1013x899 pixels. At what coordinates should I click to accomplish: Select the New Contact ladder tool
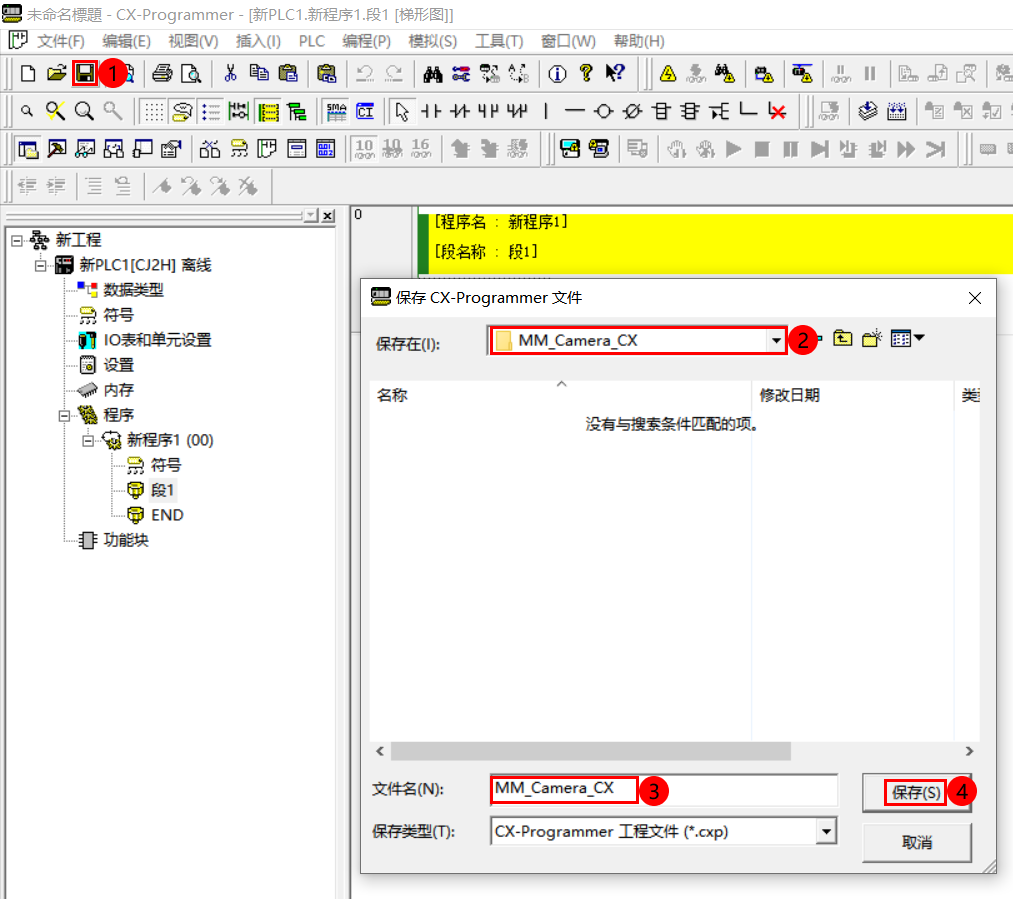432,111
